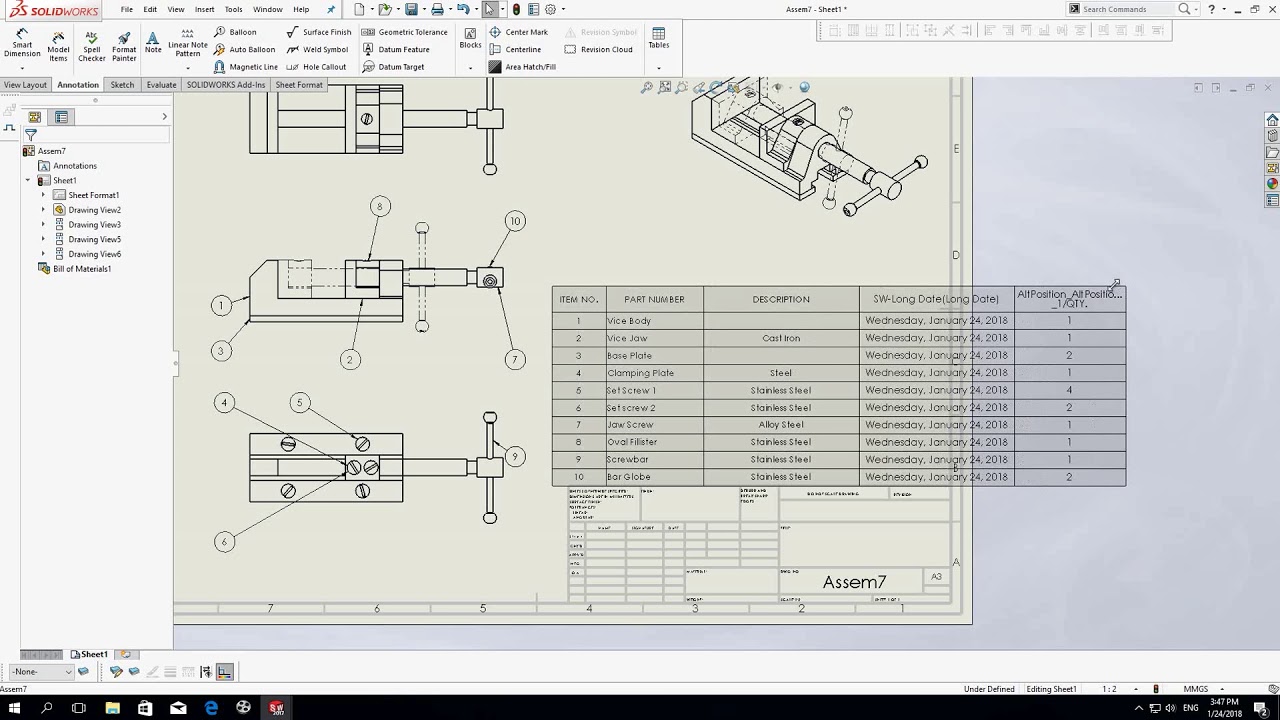Open the Tools menu
Image resolution: width=1280 pixels, height=720 pixels.
point(233,9)
